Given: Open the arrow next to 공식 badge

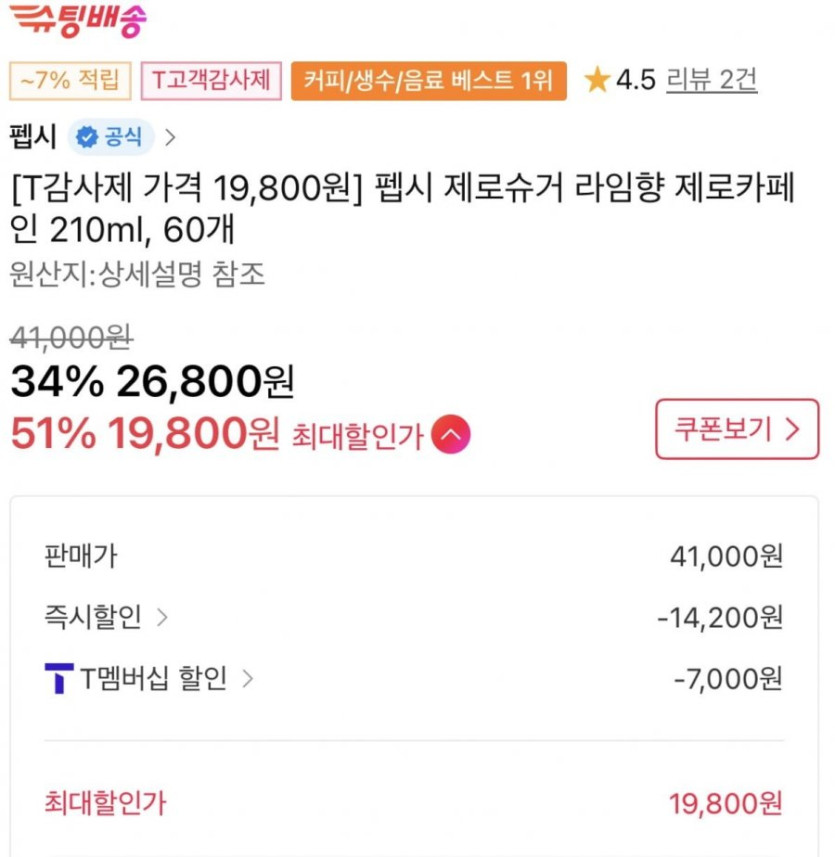Looking at the screenshot, I should pos(170,137).
